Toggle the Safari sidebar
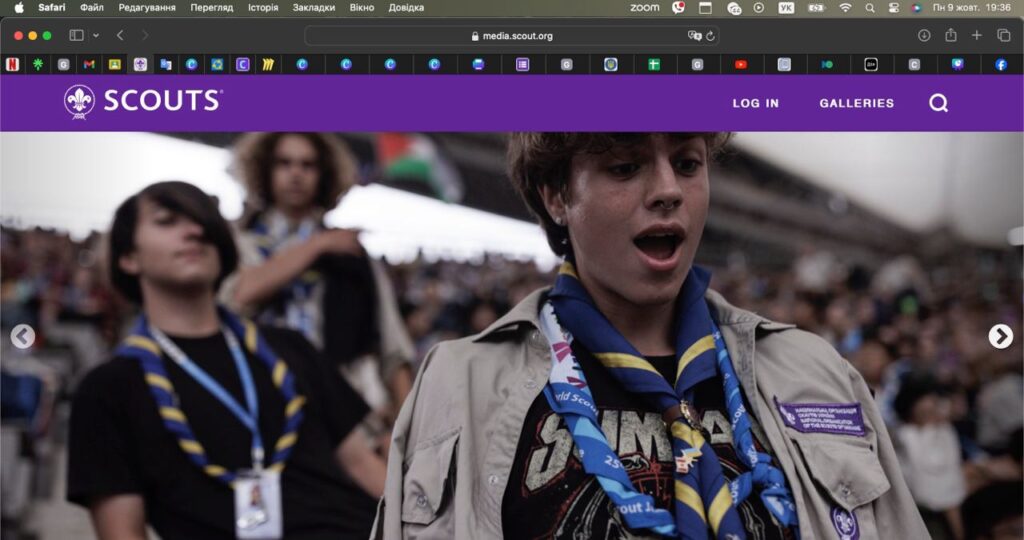The height and width of the screenshot is (540, 1024). (x=76, y=35)
